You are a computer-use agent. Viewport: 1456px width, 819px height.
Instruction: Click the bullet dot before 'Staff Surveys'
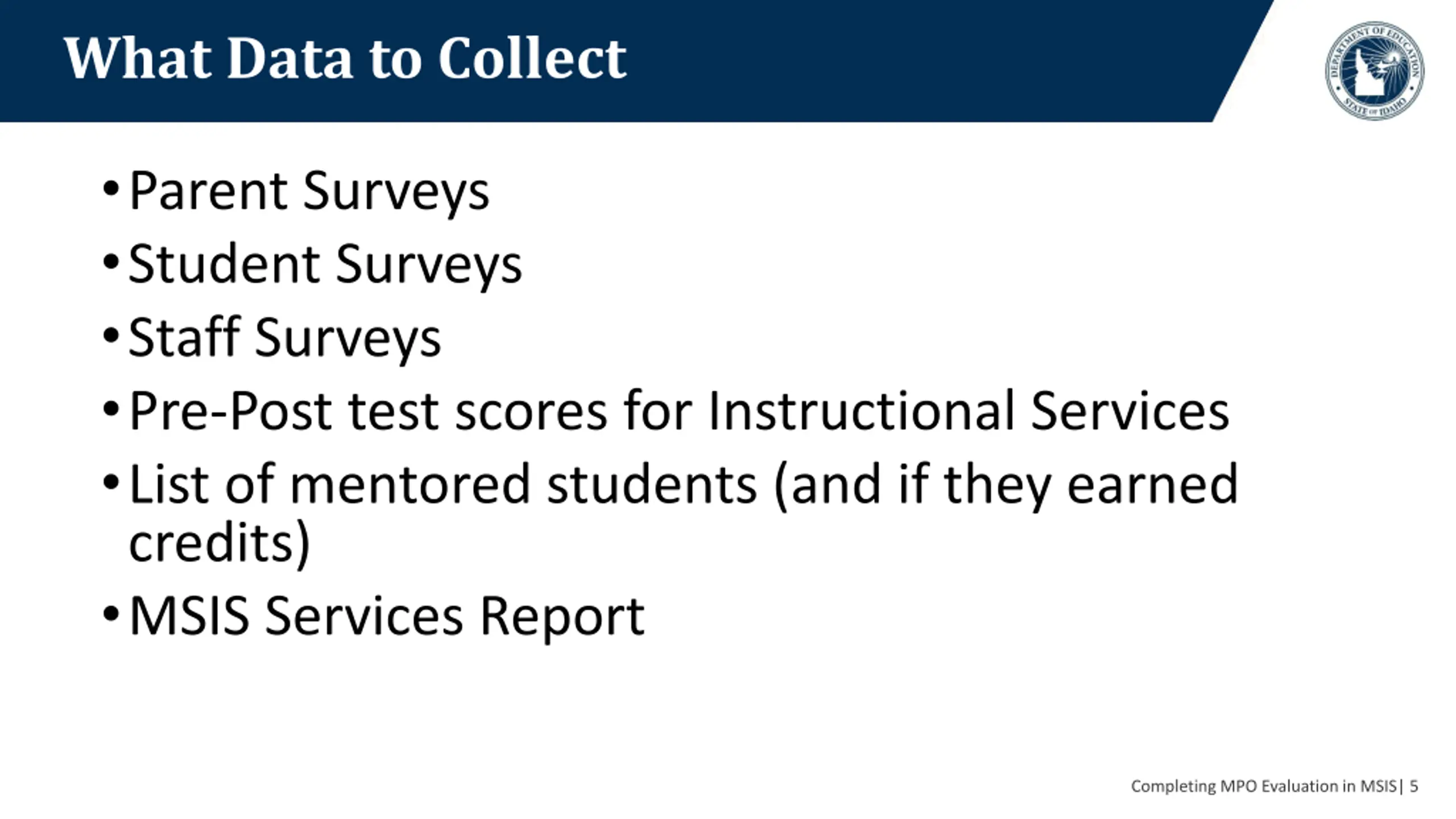click(111, 335)
